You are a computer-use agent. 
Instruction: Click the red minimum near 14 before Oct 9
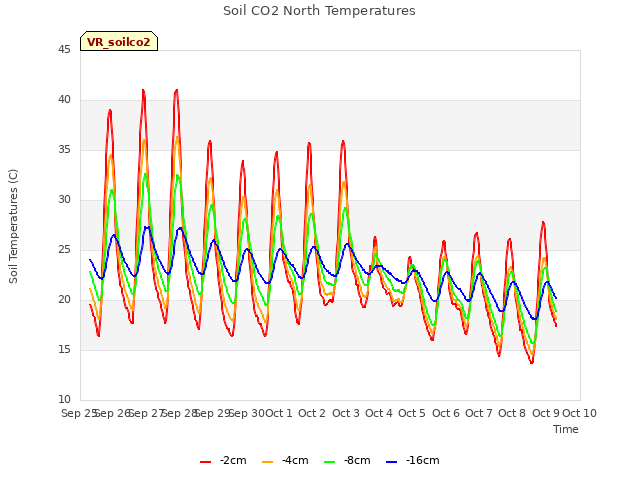click(532, 362)
